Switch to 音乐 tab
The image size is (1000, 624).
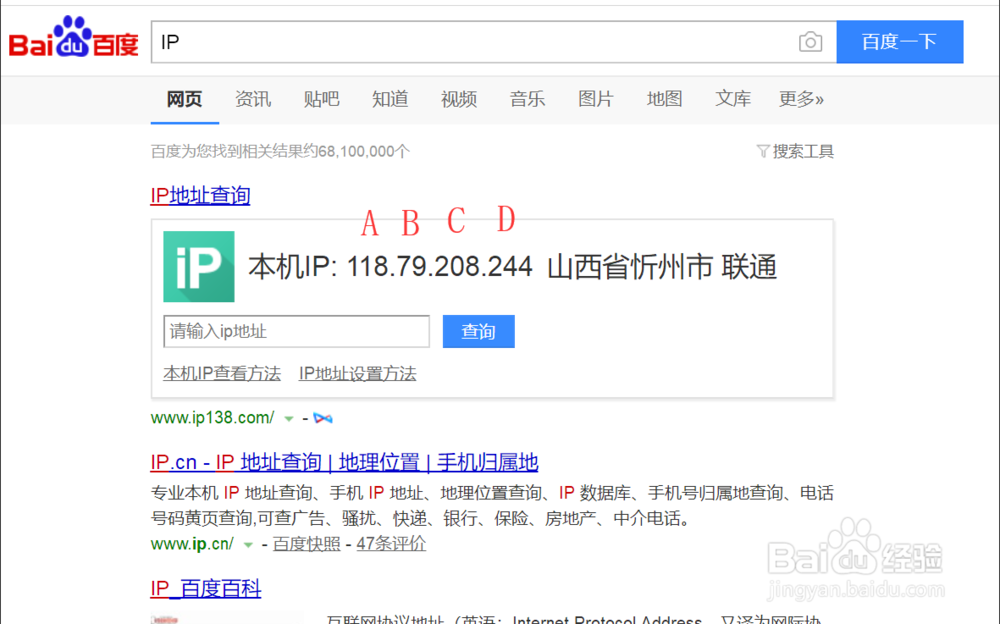point(527,99)
